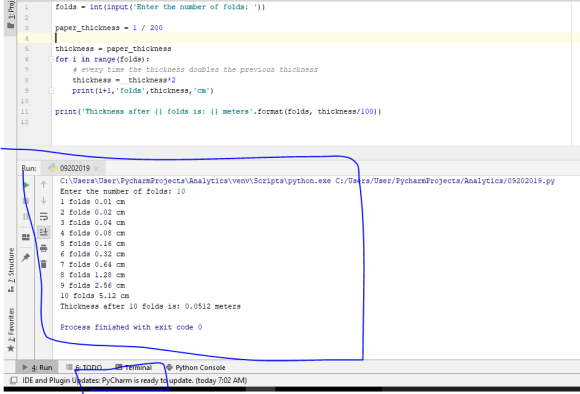Open the 2: Structure side panel
Viewport: 580px width, 394px height.
tap(11, 270)
